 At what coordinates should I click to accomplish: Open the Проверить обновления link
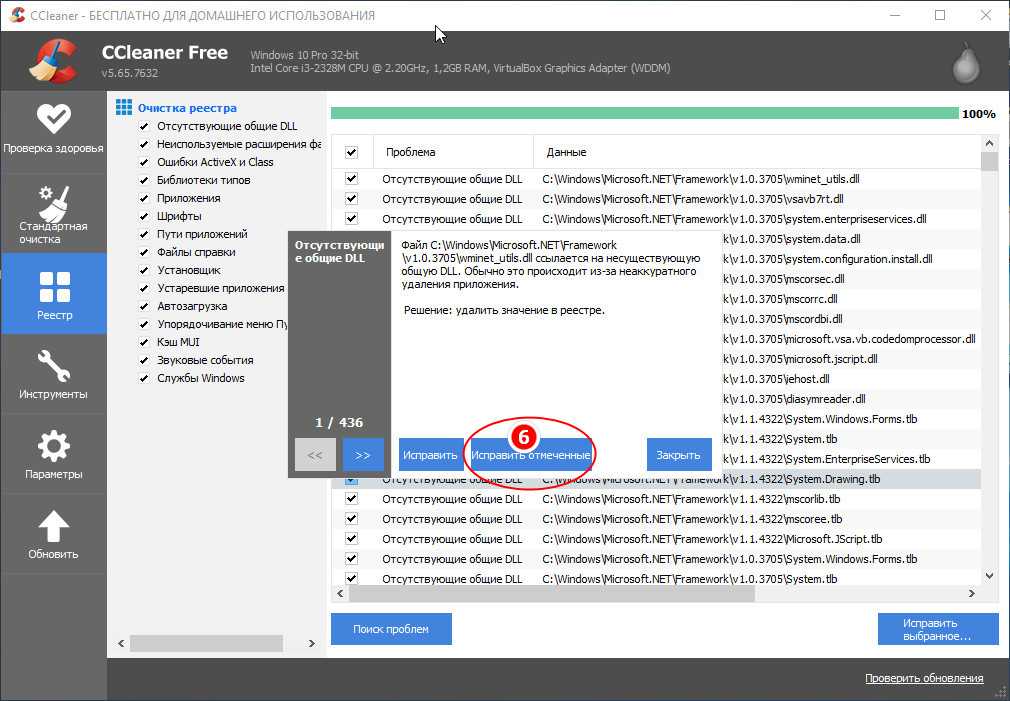point(924,678)
